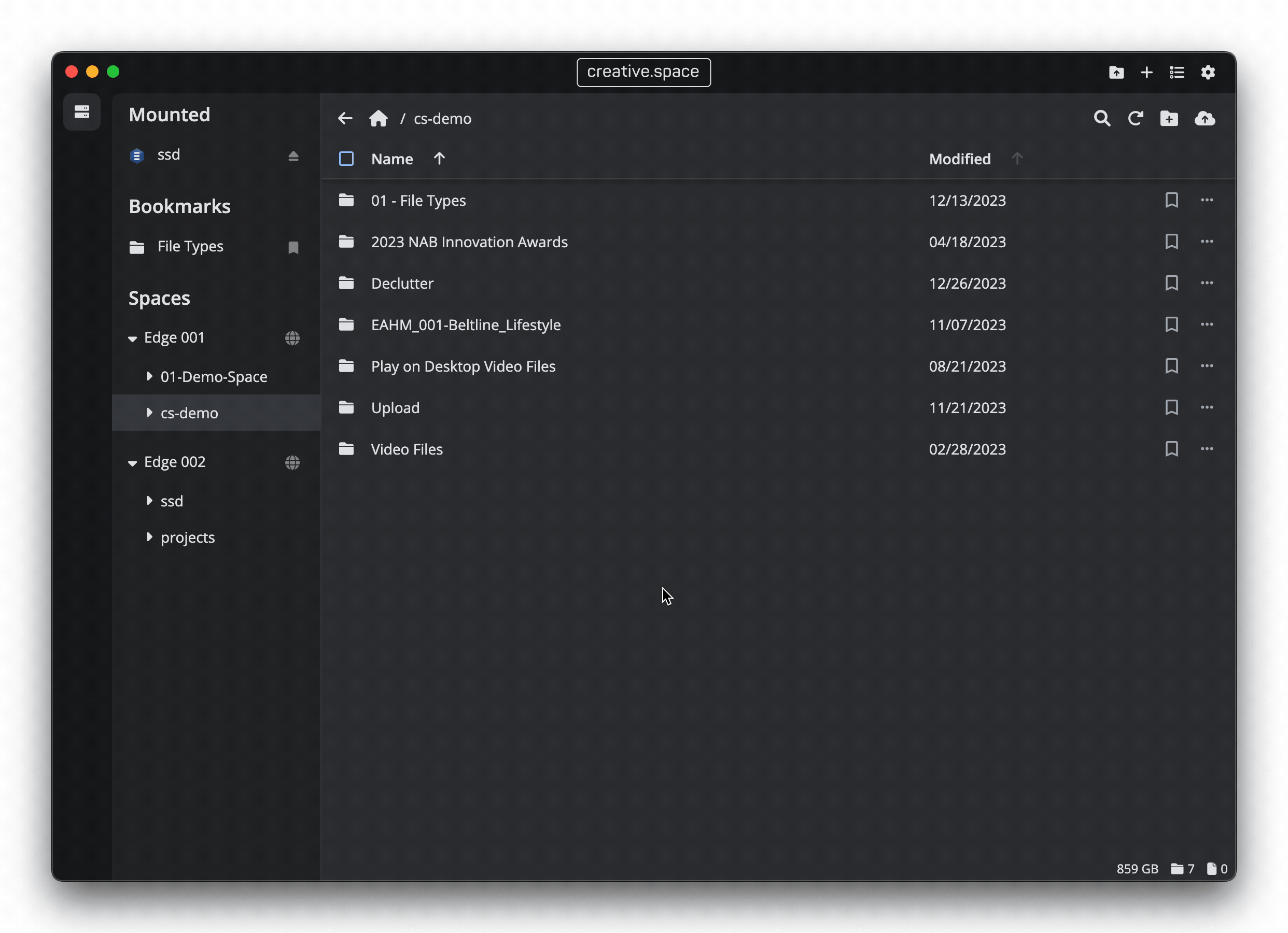Screen dimensions: 1288x933
Task: Bookmark the Video Files folder
Action: 1171,448
